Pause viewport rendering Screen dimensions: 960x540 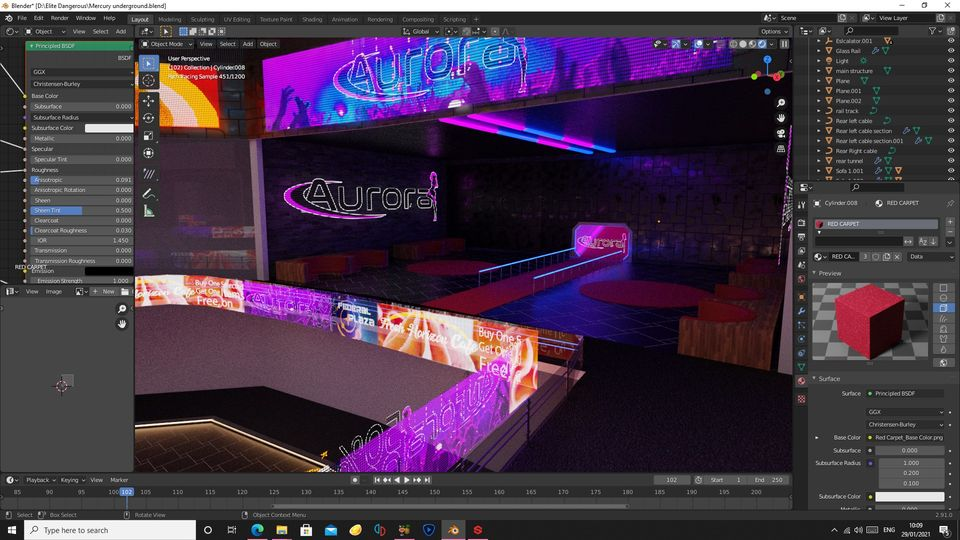tap(784, 44)
